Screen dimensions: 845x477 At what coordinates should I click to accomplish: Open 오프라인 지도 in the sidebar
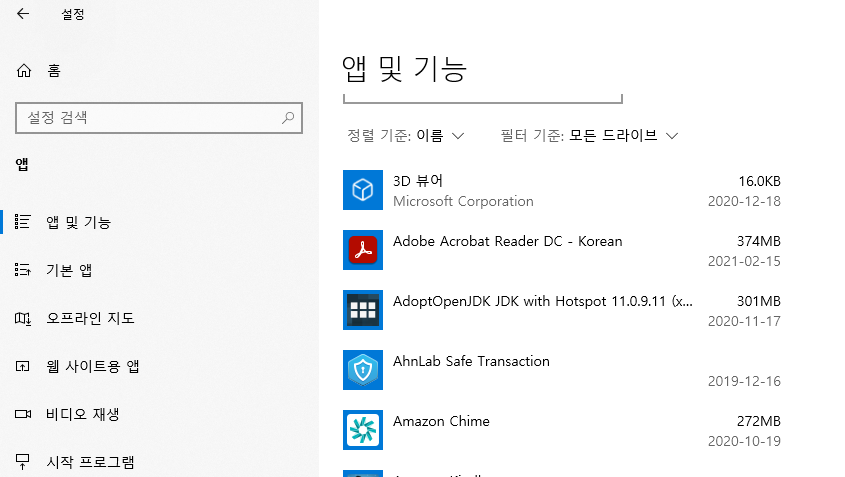(90, 318)
